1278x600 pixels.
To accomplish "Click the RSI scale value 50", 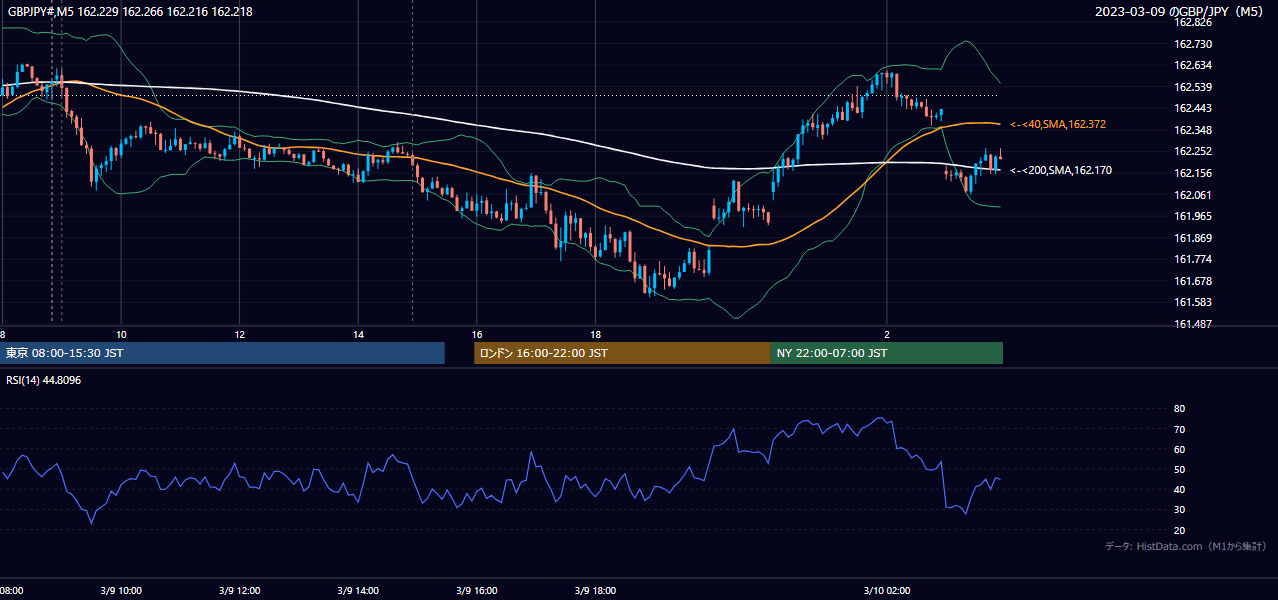I will pos(1179,470).
